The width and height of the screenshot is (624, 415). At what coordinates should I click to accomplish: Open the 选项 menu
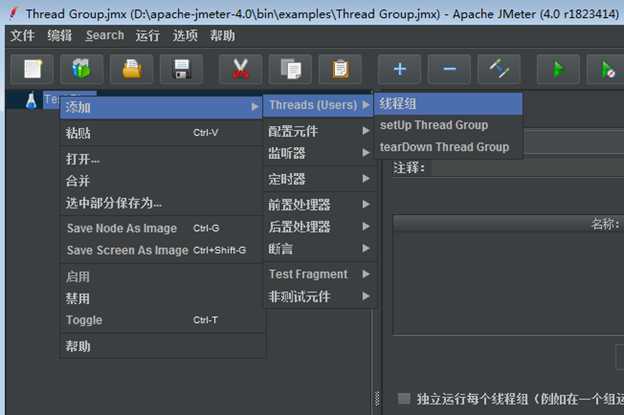(185, 36)
